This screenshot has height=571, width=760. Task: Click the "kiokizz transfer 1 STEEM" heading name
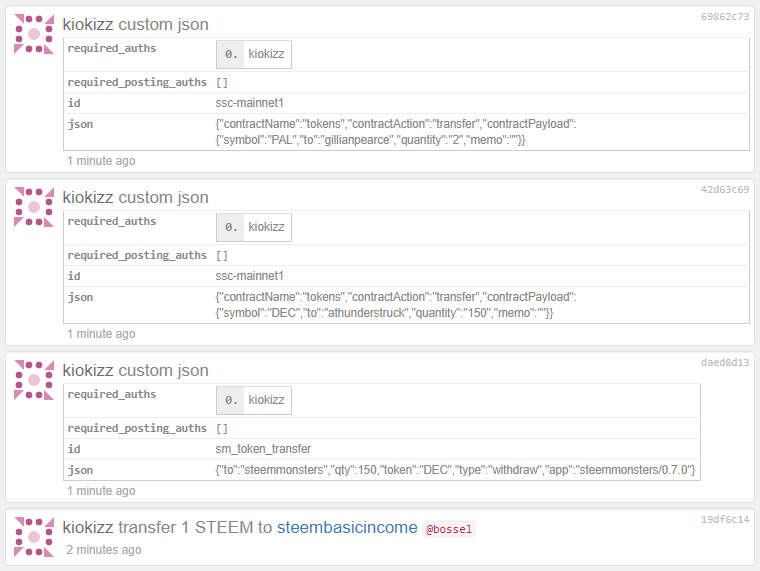(x=88, y=527)
